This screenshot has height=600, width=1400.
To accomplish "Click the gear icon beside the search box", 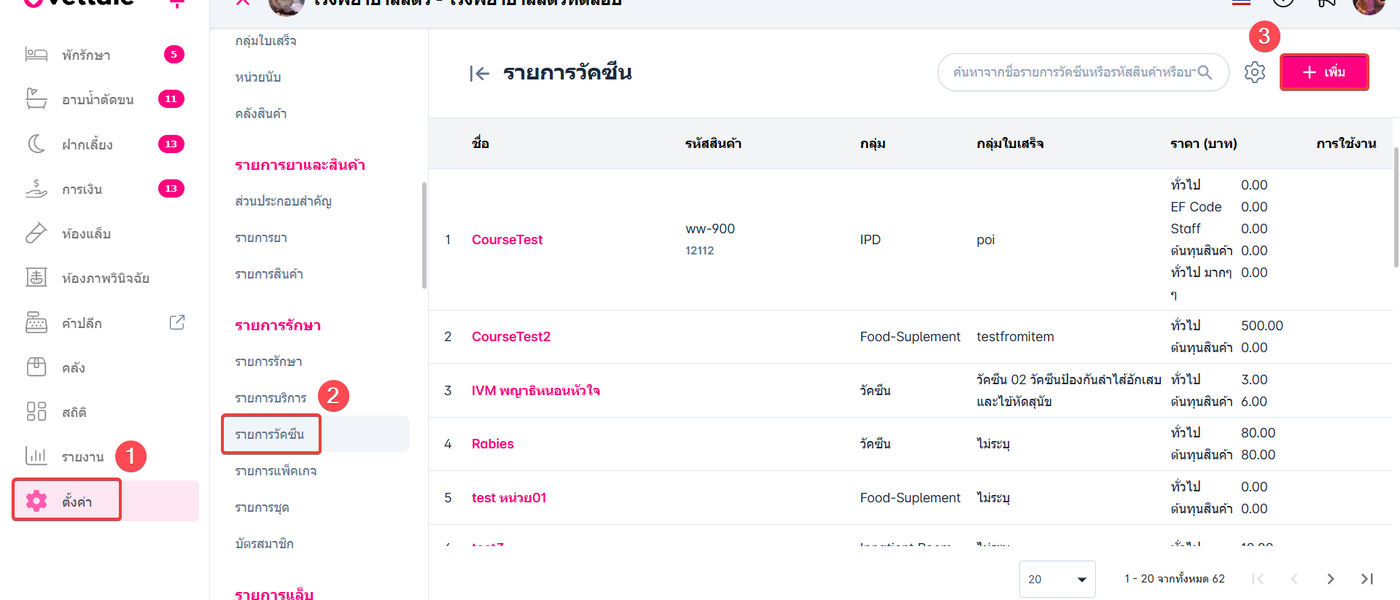I will (1255, 72).
